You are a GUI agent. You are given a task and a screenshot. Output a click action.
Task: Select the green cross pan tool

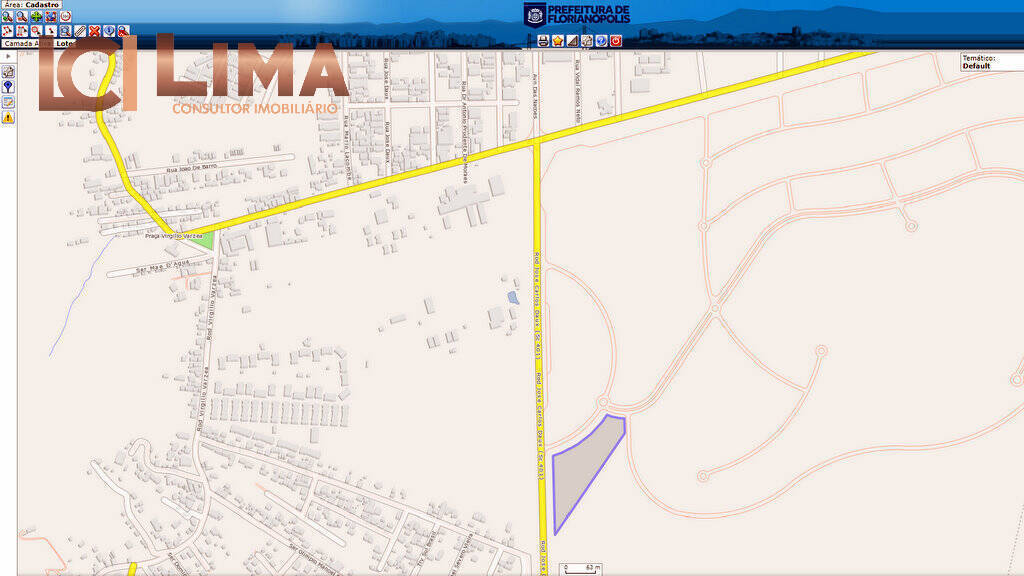36,17
